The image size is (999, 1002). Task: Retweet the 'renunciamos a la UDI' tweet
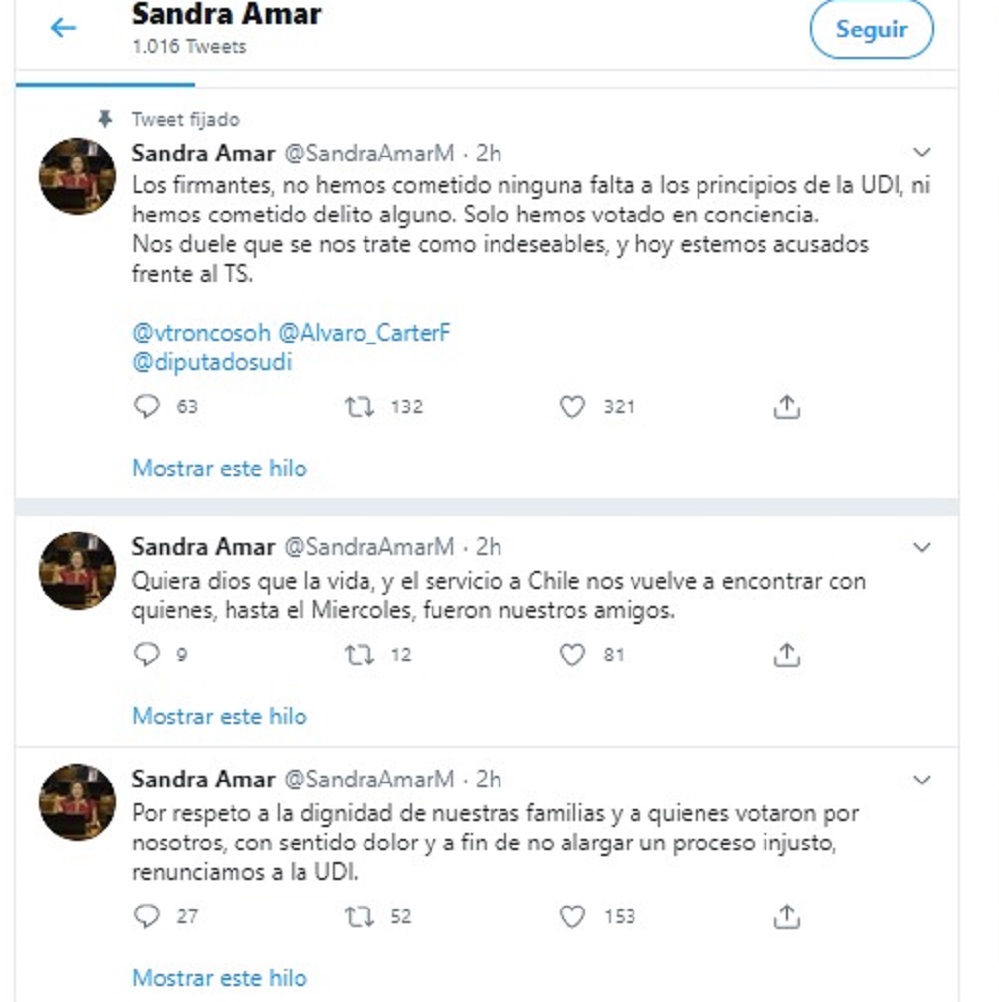359,916
